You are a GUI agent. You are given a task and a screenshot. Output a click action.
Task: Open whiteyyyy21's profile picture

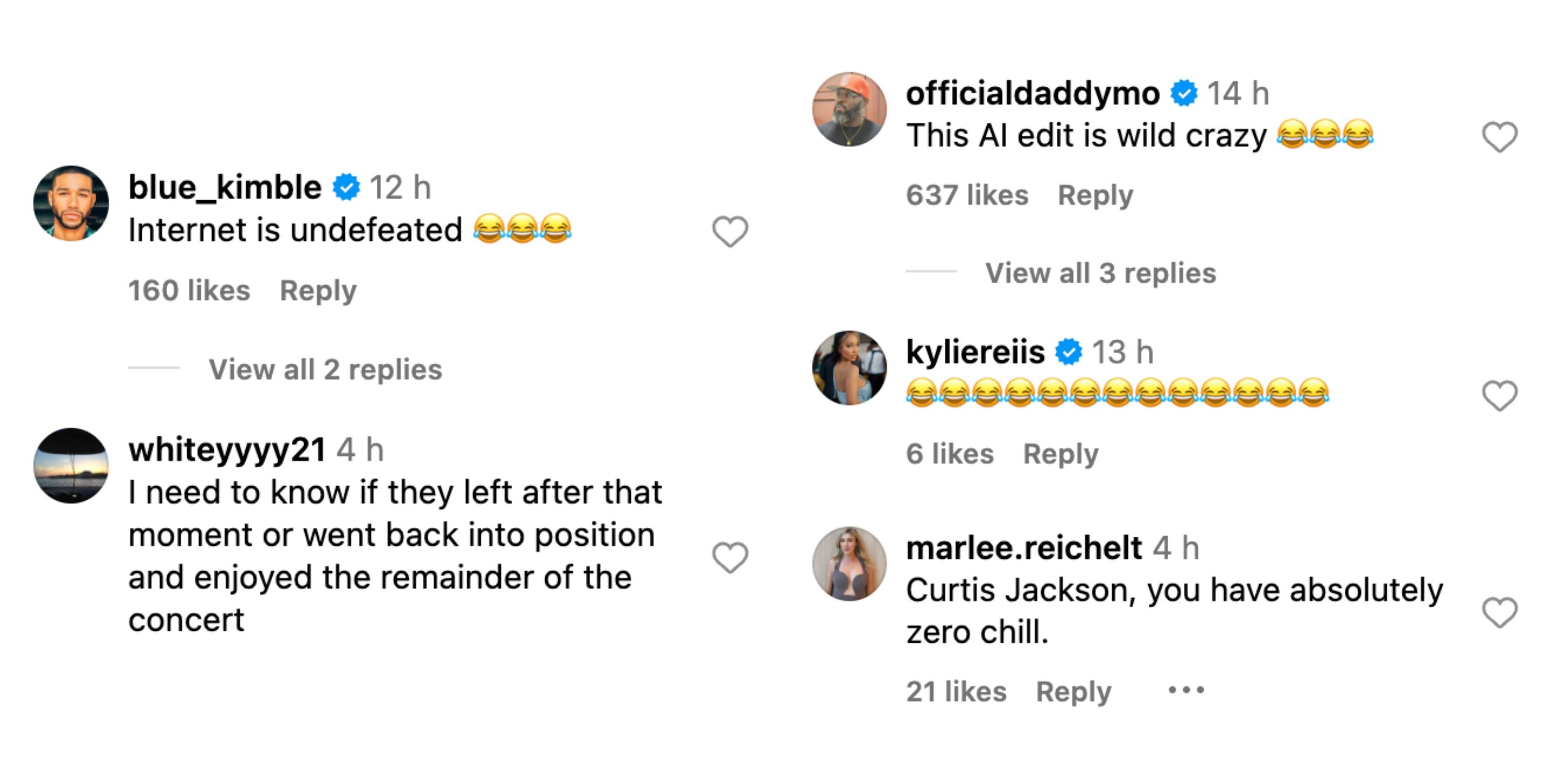[x=71, y=466]
